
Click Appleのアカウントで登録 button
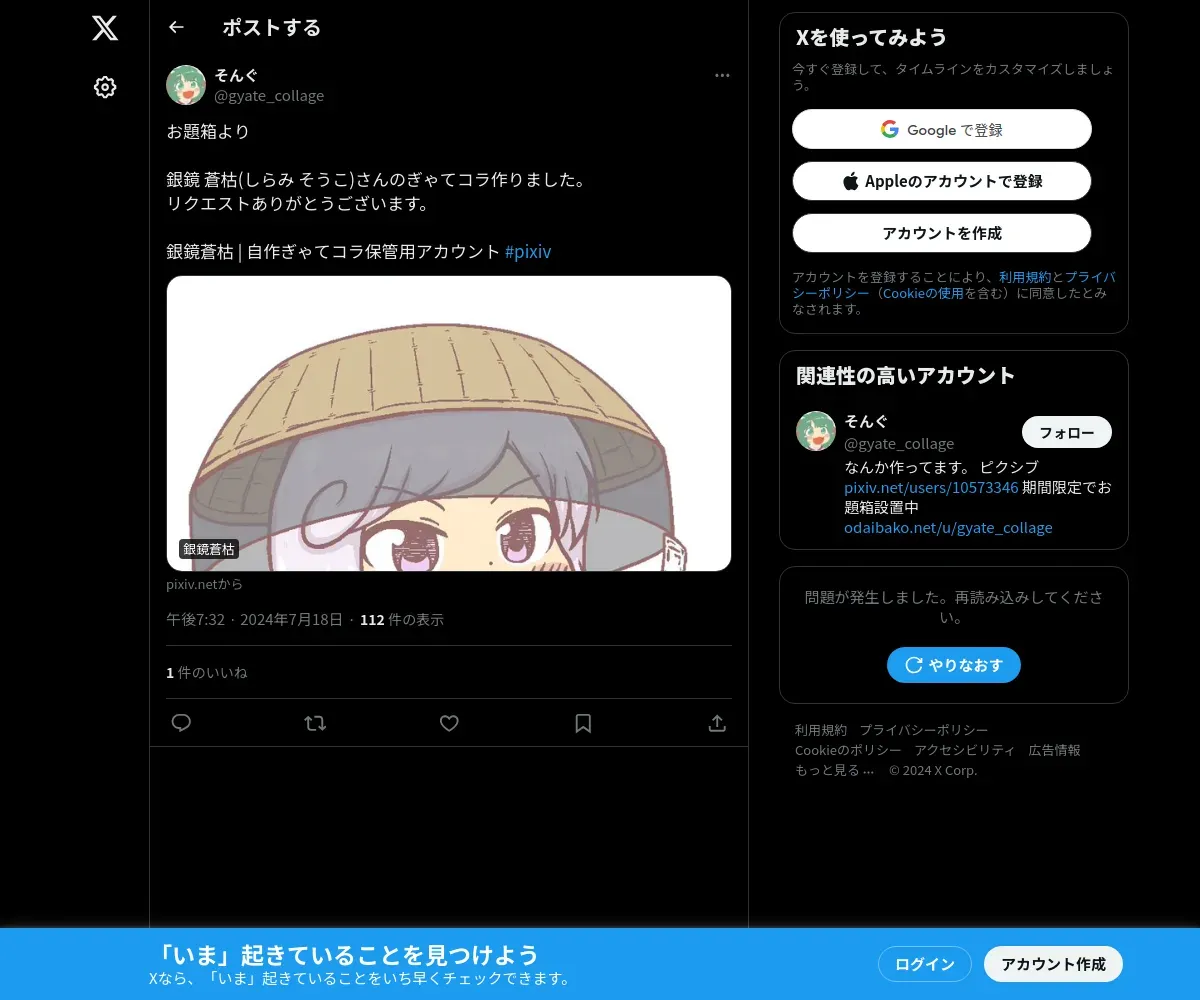[x=942, y=181]
